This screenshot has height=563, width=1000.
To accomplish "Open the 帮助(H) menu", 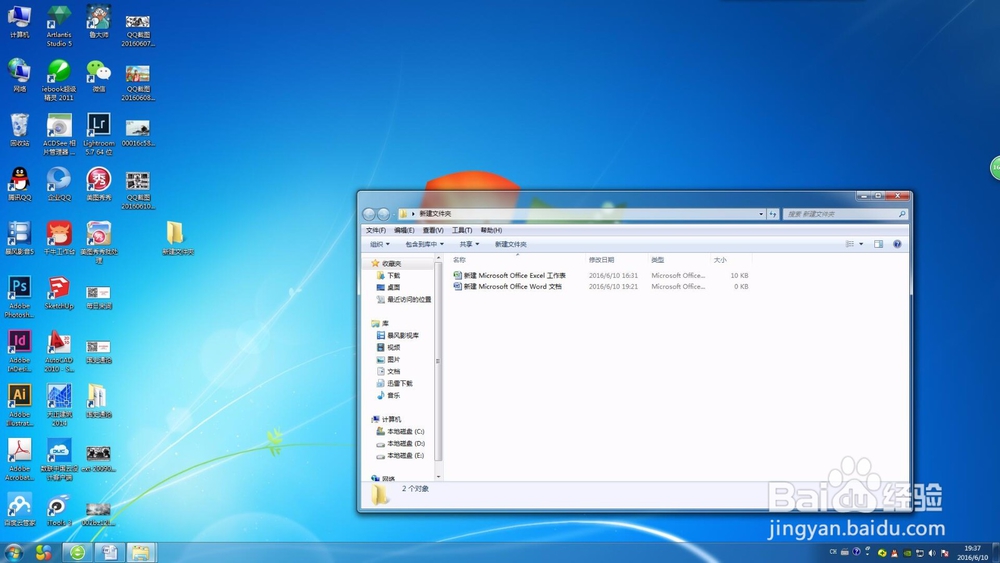I will point(491,230).
